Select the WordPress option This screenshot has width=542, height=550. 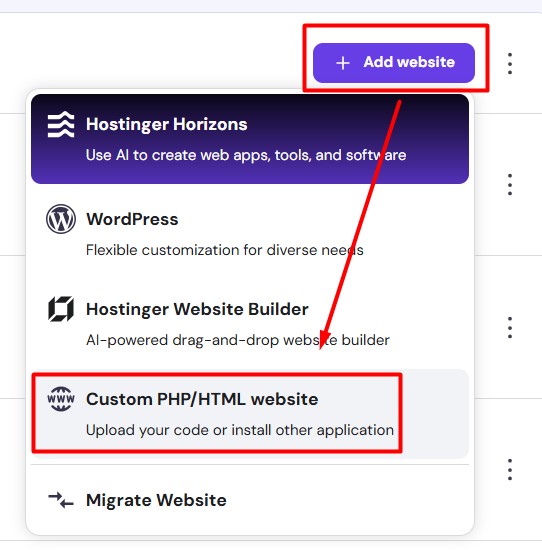pos(250,234)
